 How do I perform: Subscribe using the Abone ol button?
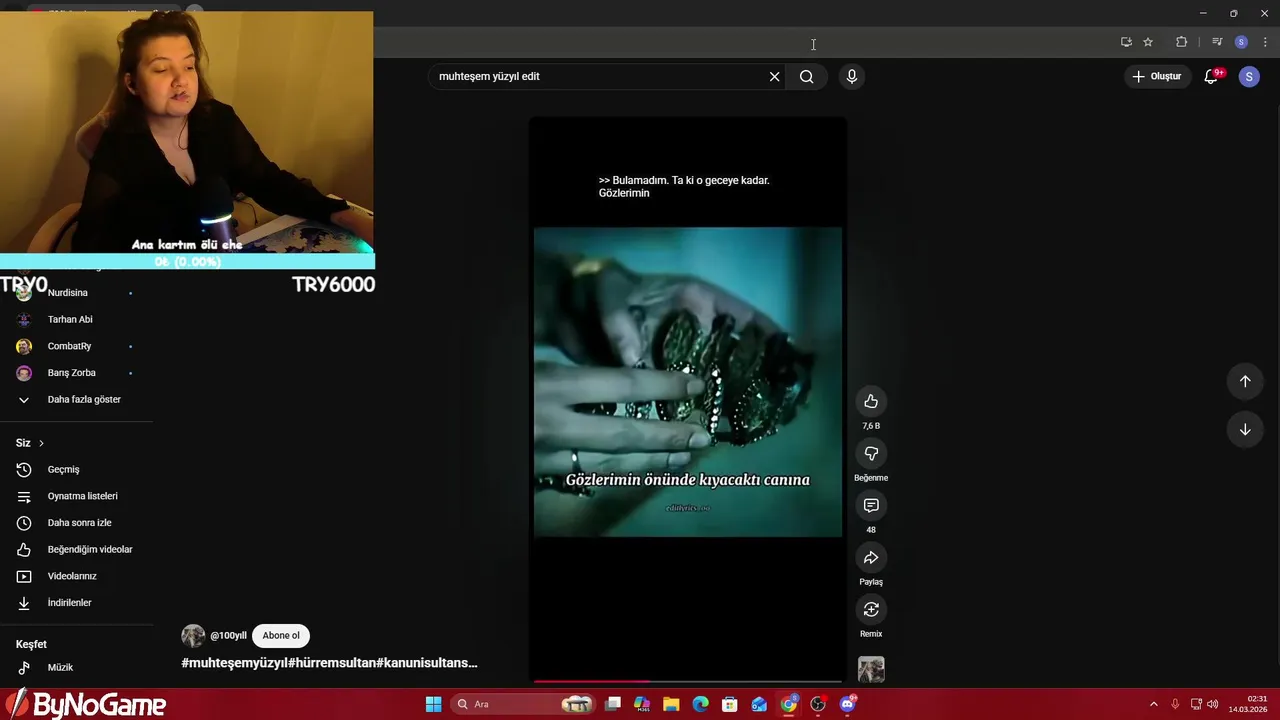coord(281,635)
